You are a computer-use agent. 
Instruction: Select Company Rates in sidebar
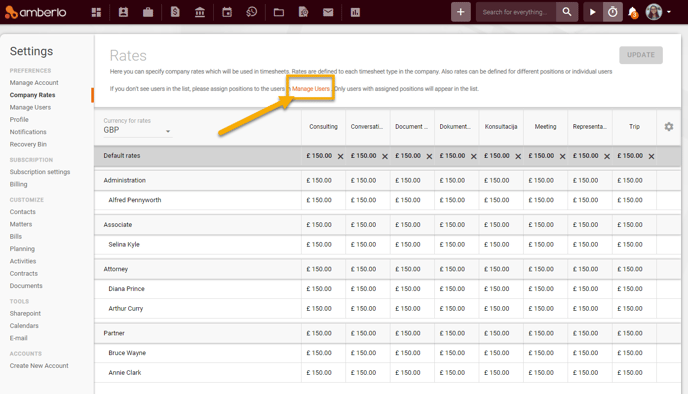(32, 95)
